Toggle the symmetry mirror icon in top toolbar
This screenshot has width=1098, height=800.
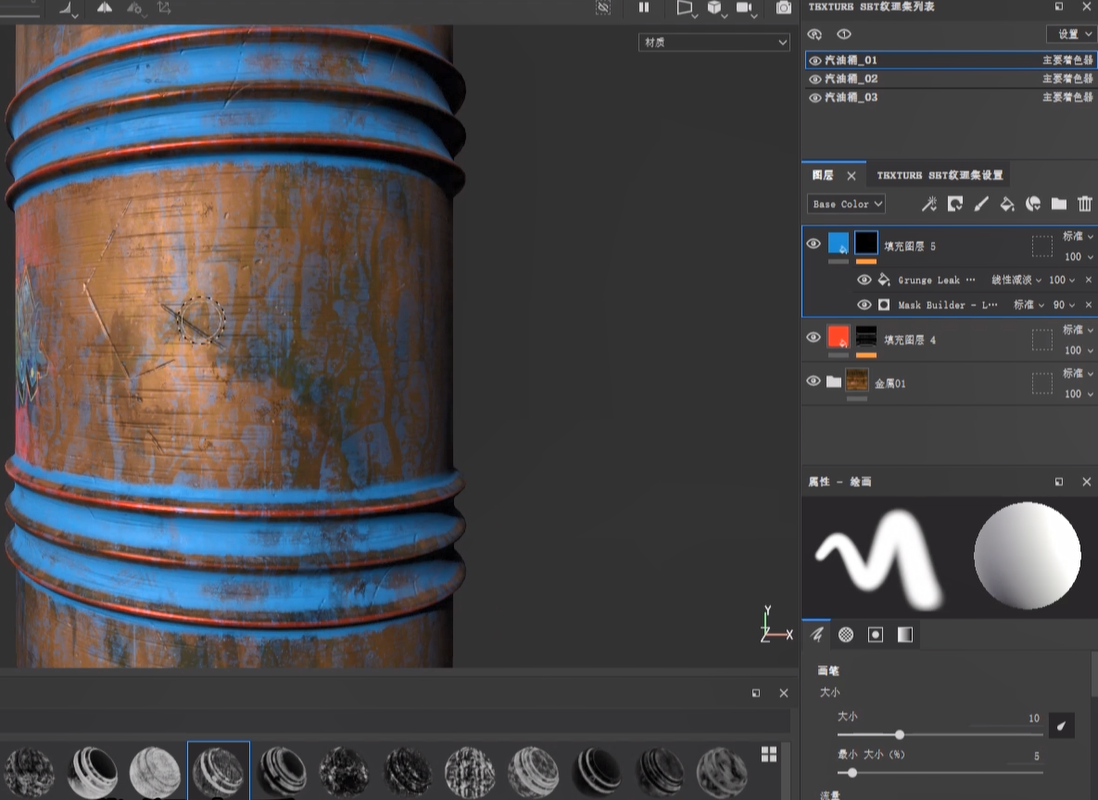pyautogui.click(x=104, y=8)
